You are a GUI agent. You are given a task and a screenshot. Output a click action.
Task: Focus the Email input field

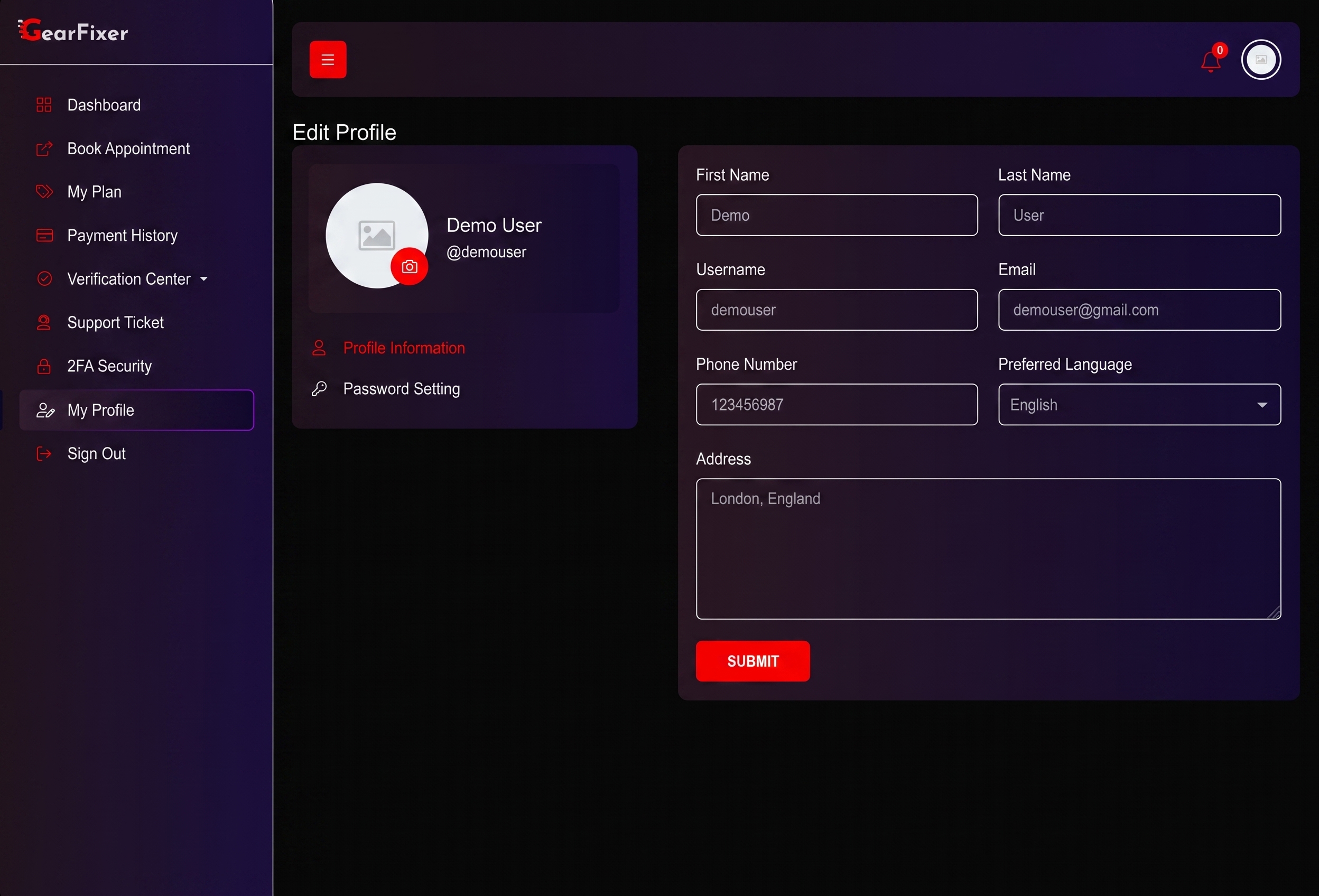coord(1139,310)
